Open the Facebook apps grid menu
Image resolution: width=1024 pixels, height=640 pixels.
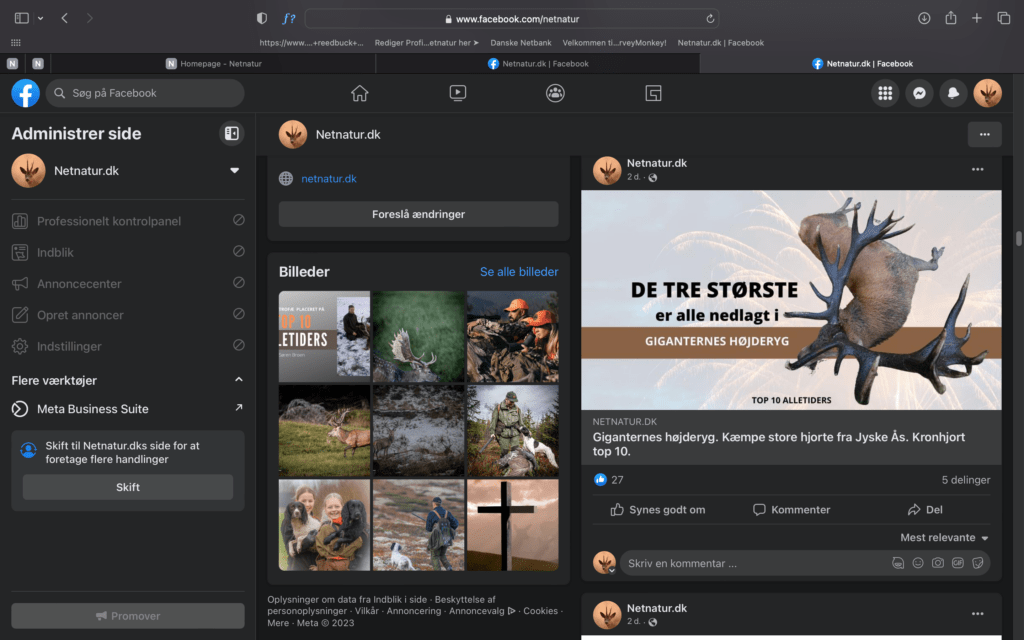(x=884, y=93)
